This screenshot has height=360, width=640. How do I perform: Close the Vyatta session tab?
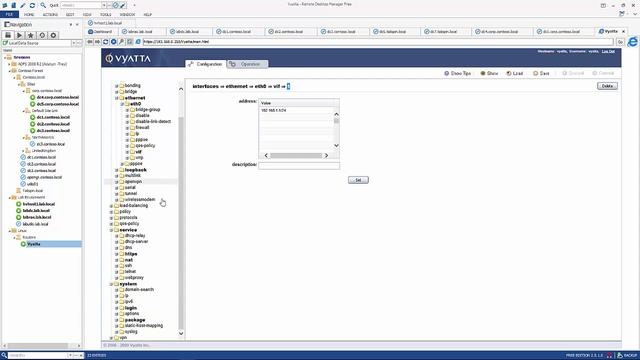pos(624,31)
